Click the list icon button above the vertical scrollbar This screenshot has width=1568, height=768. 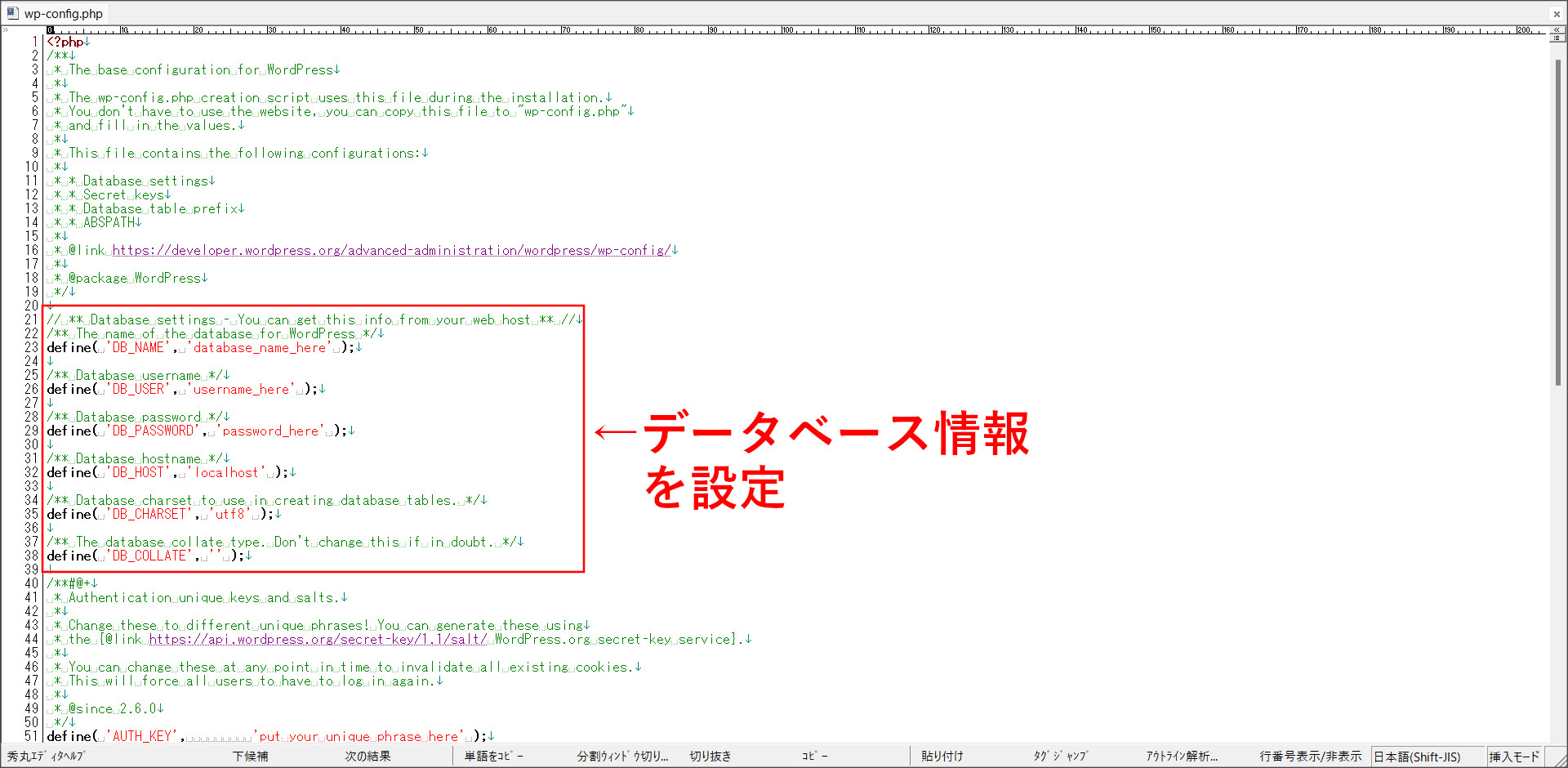click(x=1557, y=38)
